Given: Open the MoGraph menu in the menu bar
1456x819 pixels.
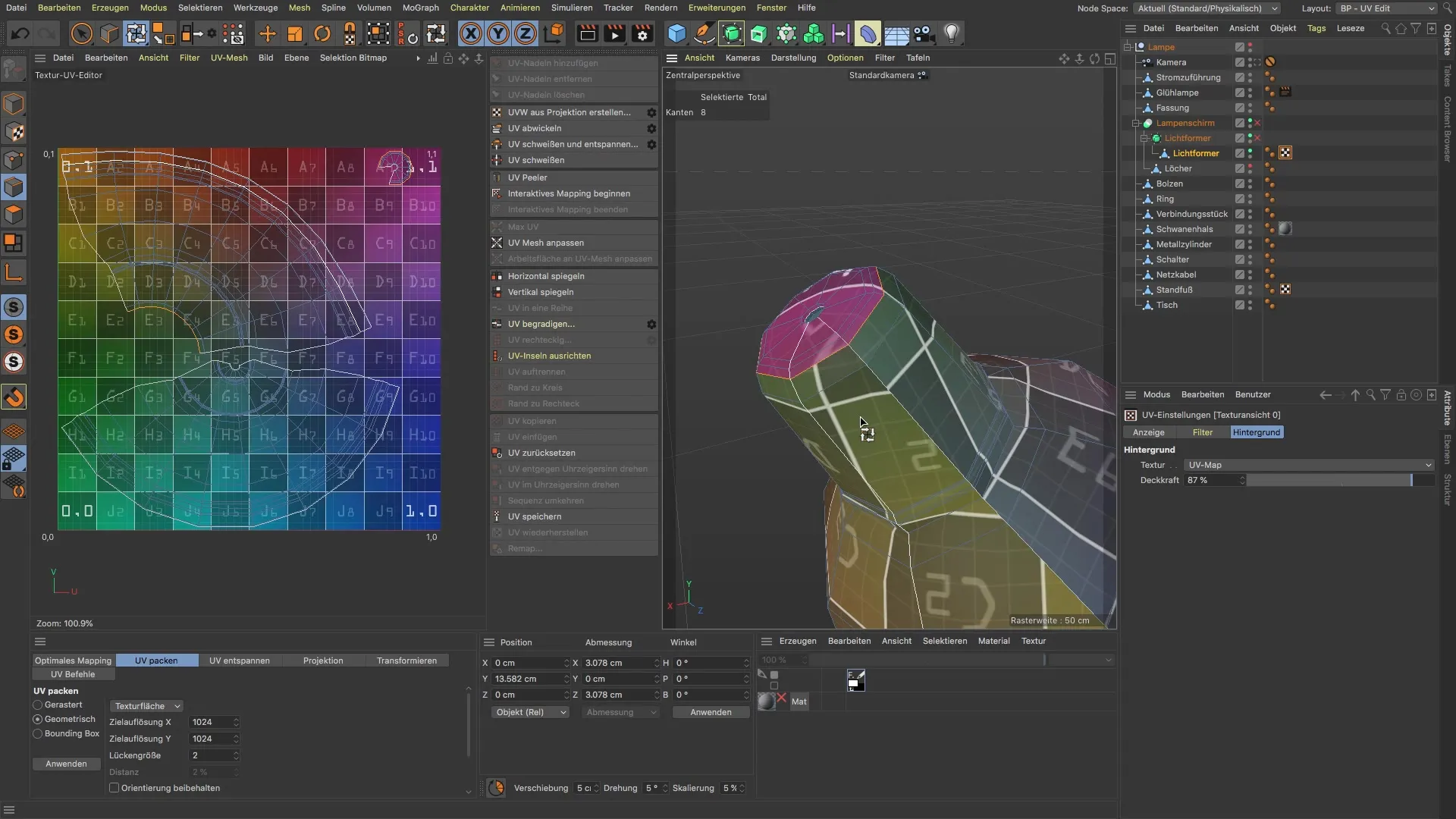Looking at the screenshot, I should tap(420, 8).
